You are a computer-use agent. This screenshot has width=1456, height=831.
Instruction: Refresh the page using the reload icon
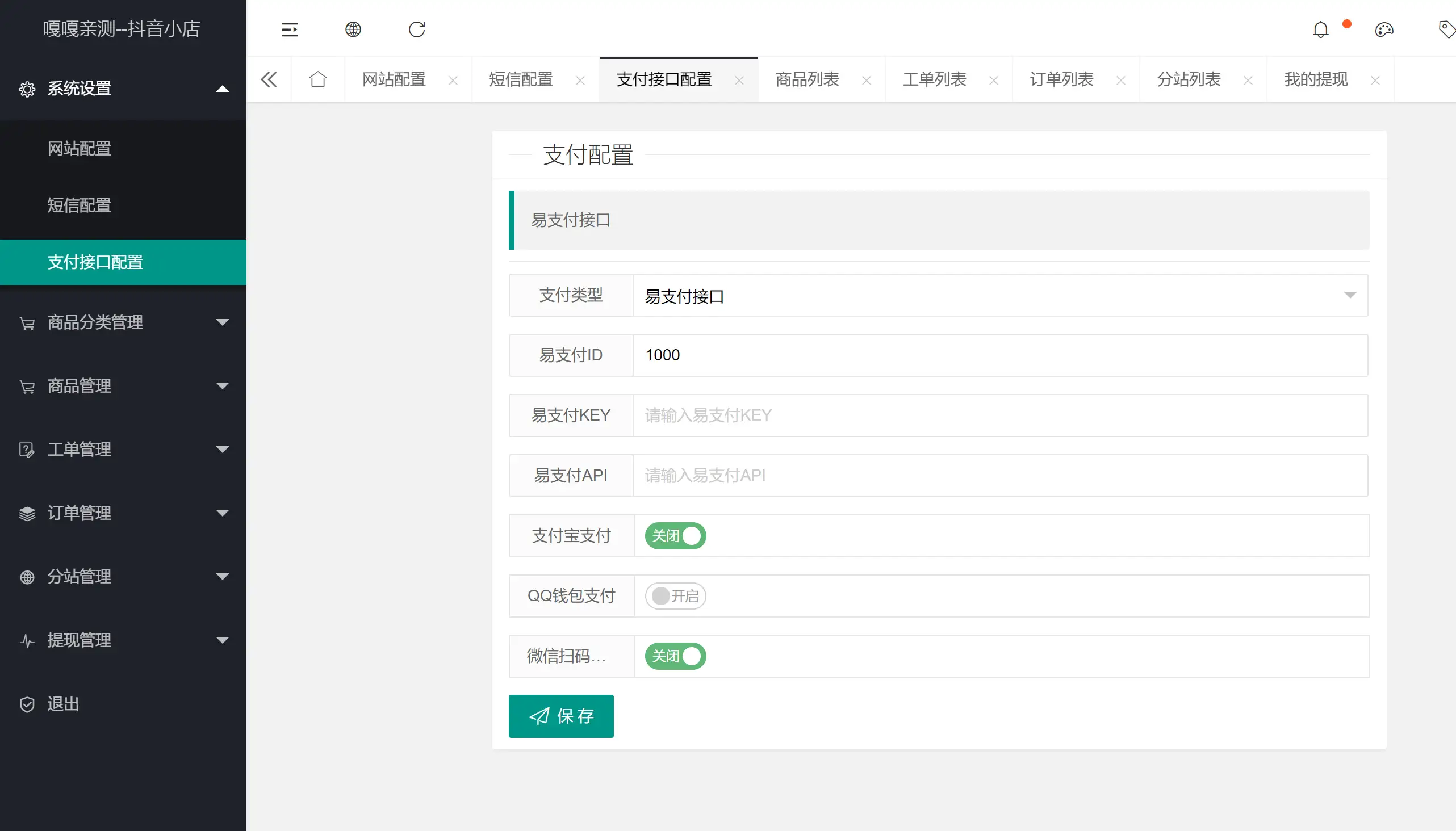pyautogui.click(x=416, y=29)
